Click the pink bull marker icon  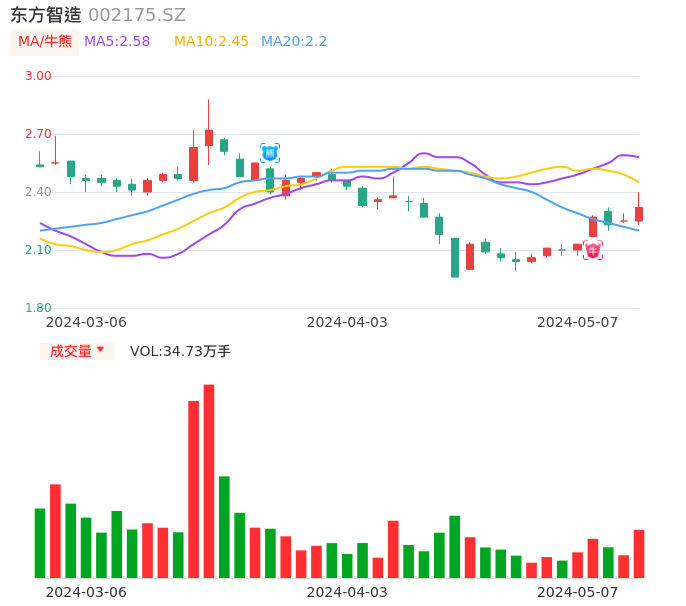tap(593, 250)
